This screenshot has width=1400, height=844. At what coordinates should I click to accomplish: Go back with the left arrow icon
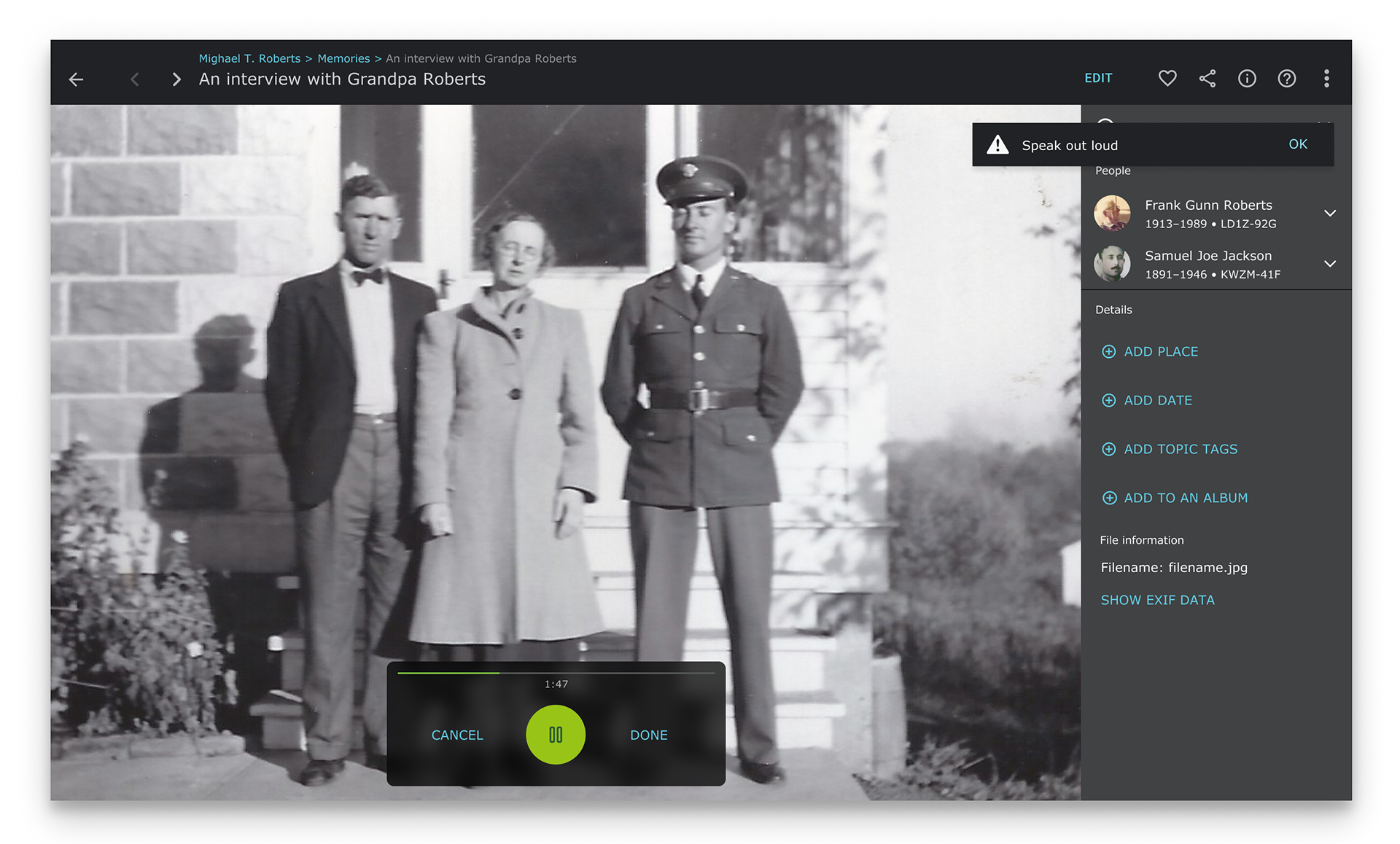click(x=76, y=79)
